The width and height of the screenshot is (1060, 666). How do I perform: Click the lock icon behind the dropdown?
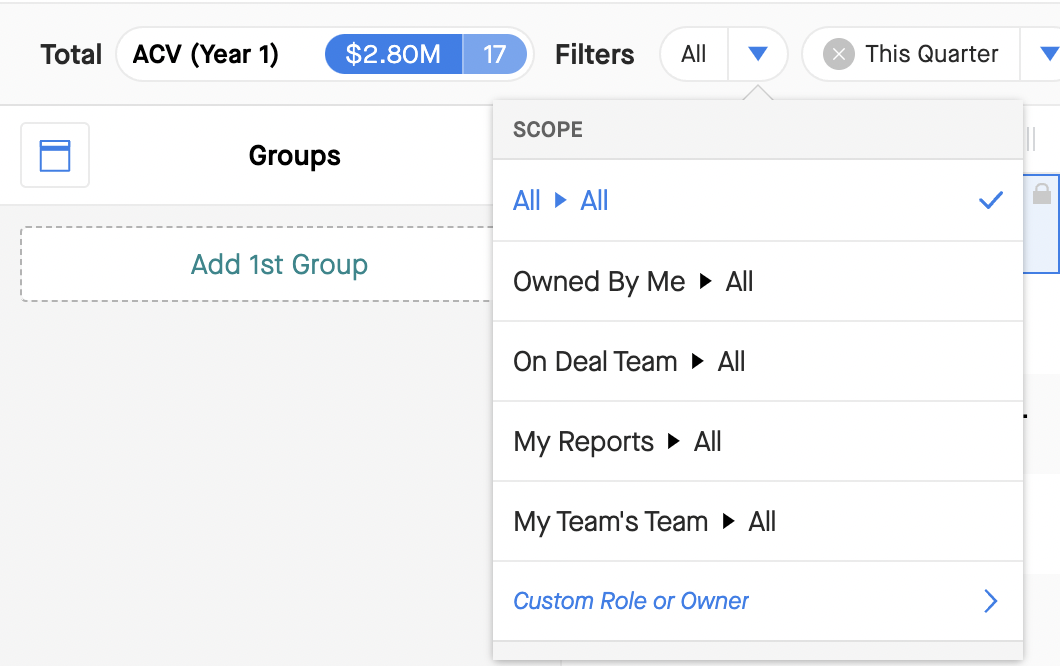click(x=1042, y=193)
